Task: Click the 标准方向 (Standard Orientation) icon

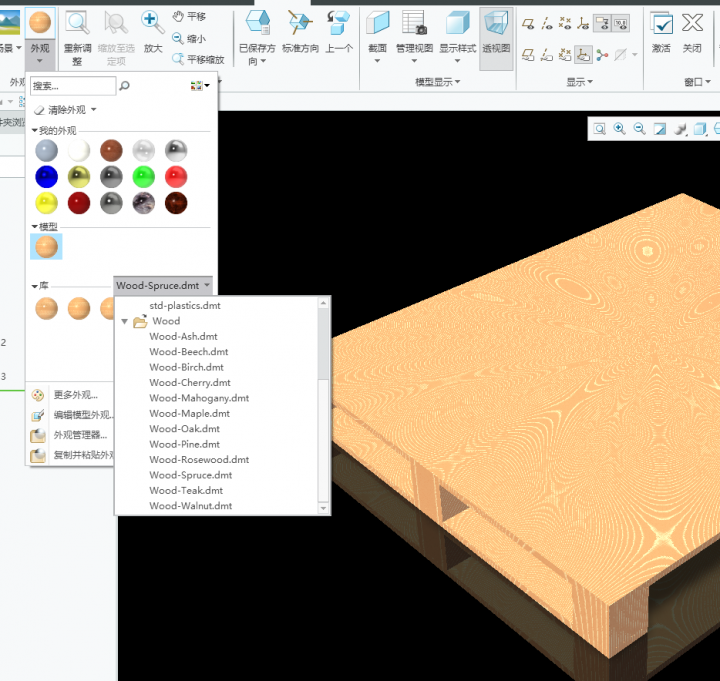Action: coord(299,23)
